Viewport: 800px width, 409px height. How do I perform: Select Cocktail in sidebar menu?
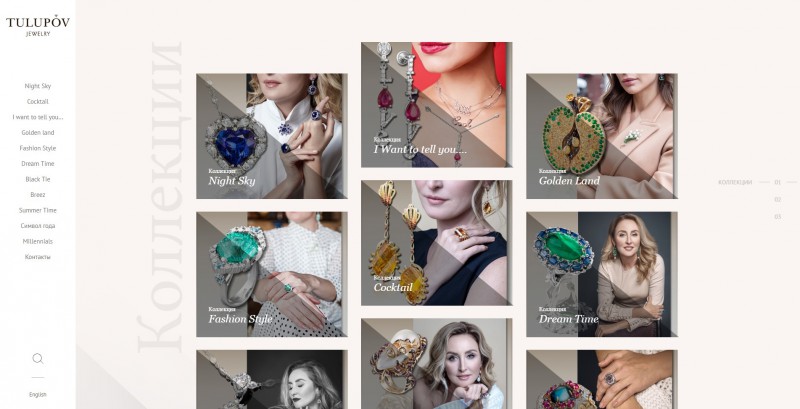point(38,101)
